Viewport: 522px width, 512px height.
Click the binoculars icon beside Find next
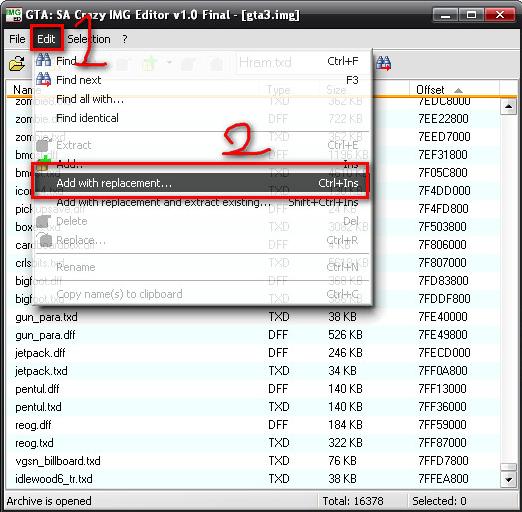point(44,79)
